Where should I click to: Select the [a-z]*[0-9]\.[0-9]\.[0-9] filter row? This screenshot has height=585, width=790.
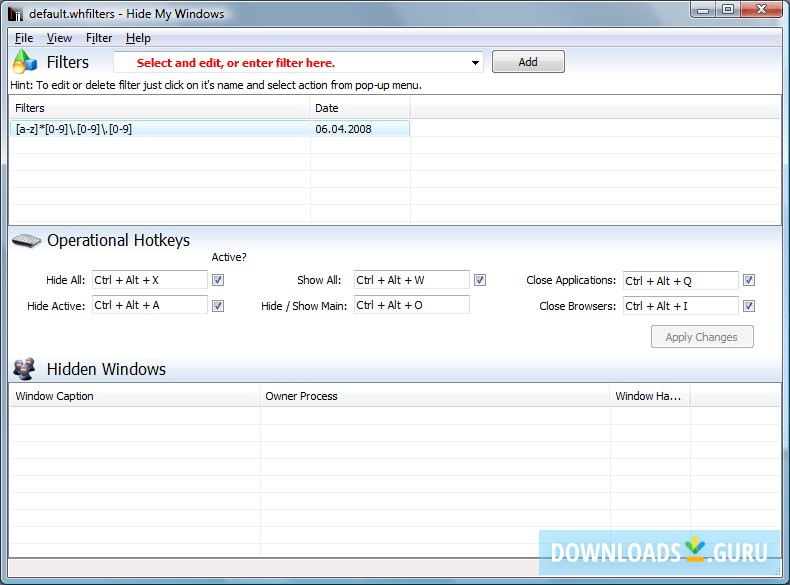(x=210, y=129)
